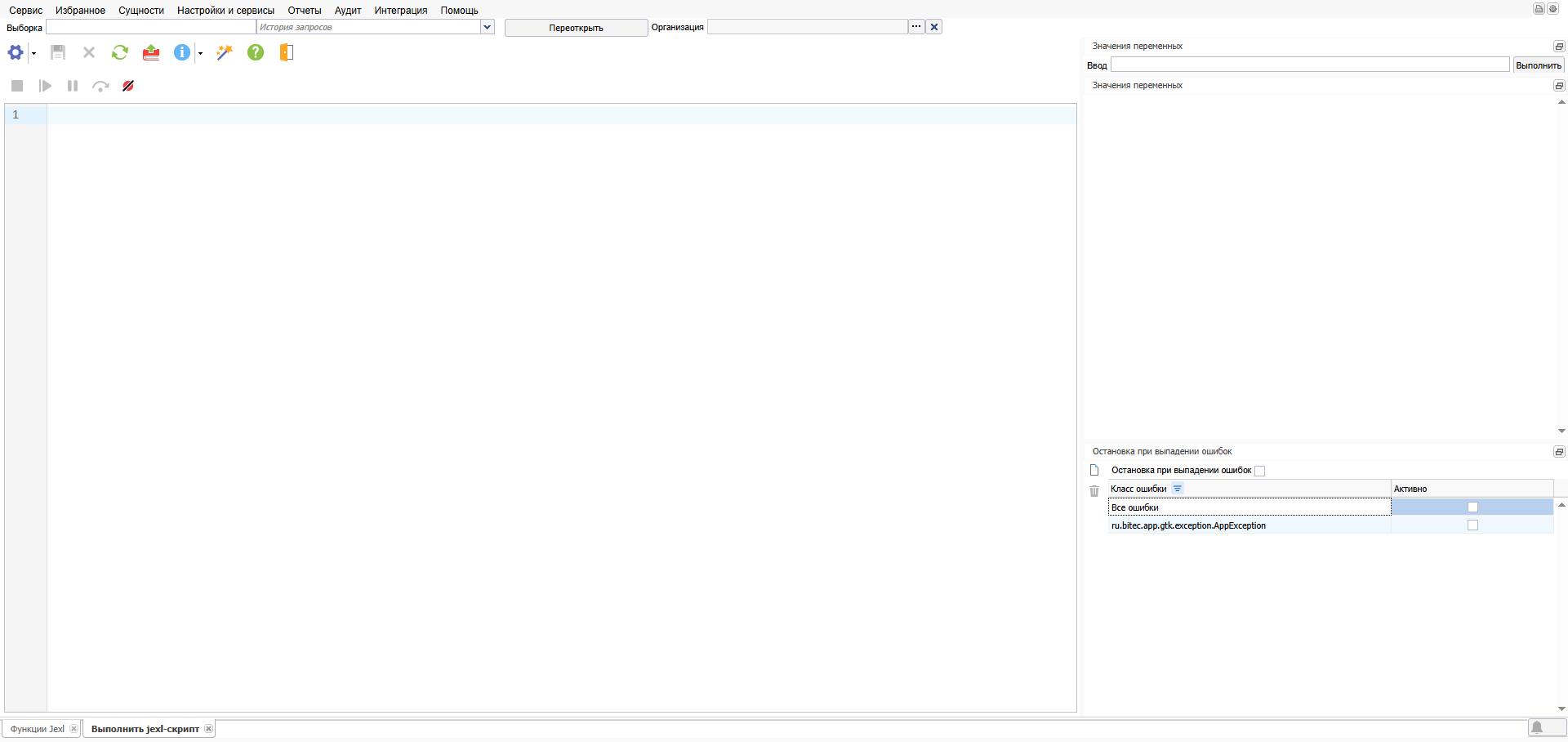Viewport: 1568px width, 742px height.
Task: Click the blue gear settings icon
Action: click(15, 52)
